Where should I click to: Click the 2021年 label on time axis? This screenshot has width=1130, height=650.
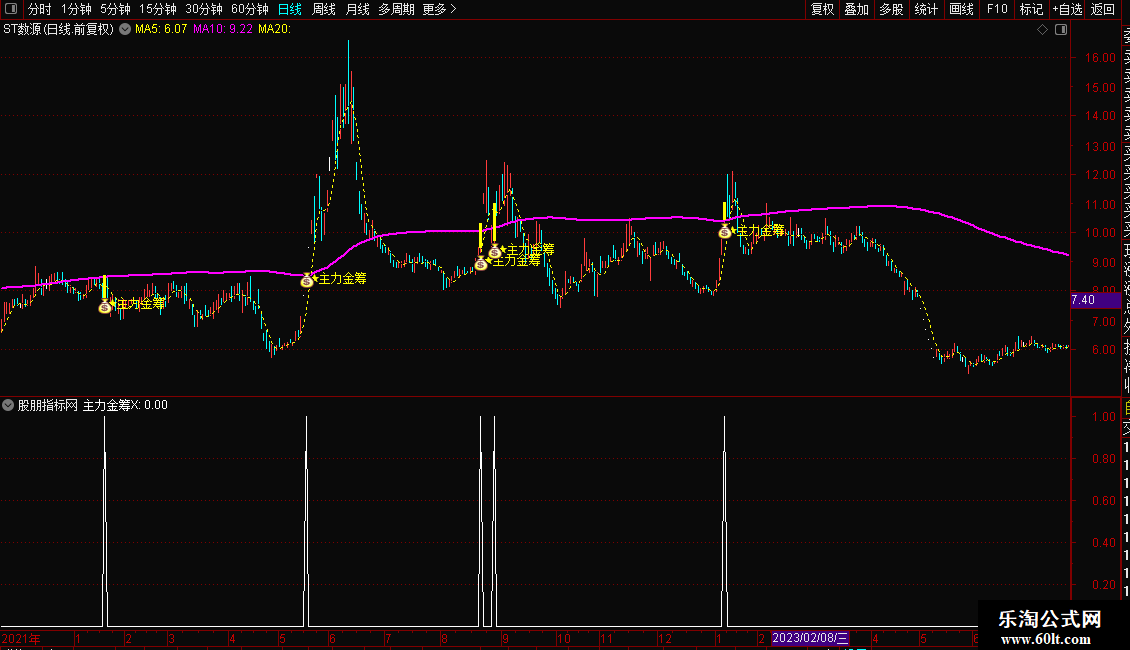21,638
